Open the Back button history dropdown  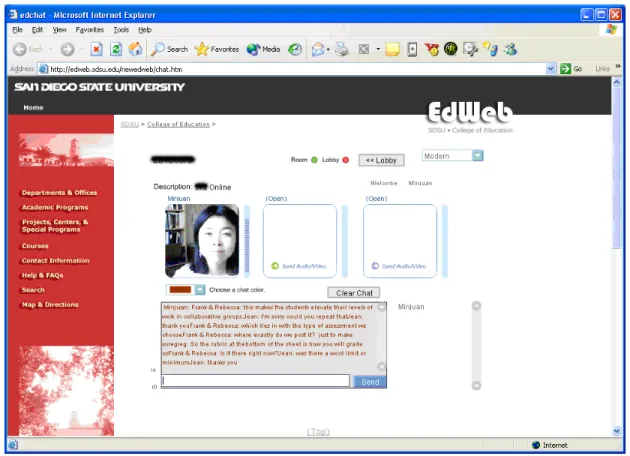[x=51, y=49]
